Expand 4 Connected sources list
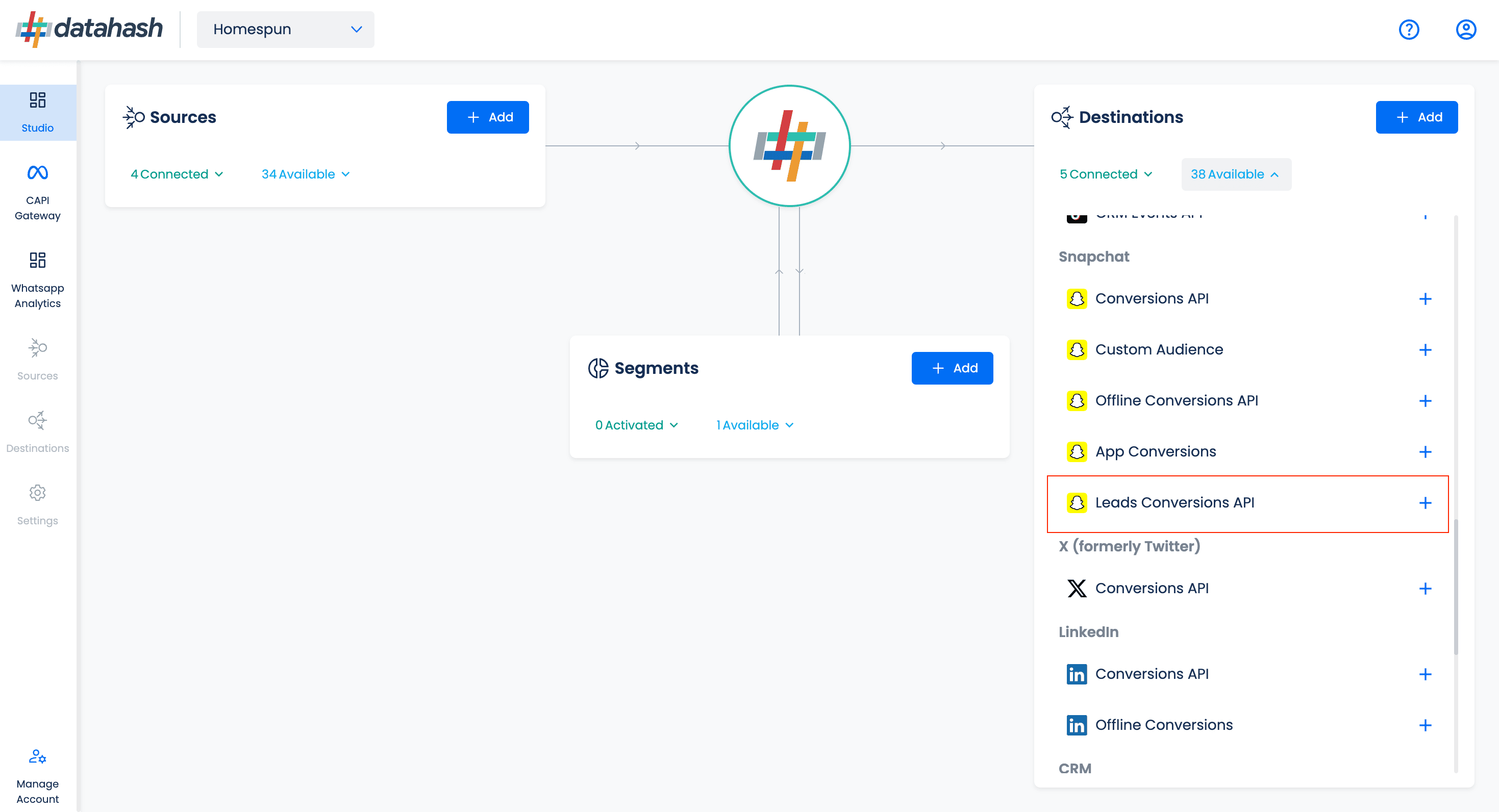The image size is (1499, 812). 177,174
